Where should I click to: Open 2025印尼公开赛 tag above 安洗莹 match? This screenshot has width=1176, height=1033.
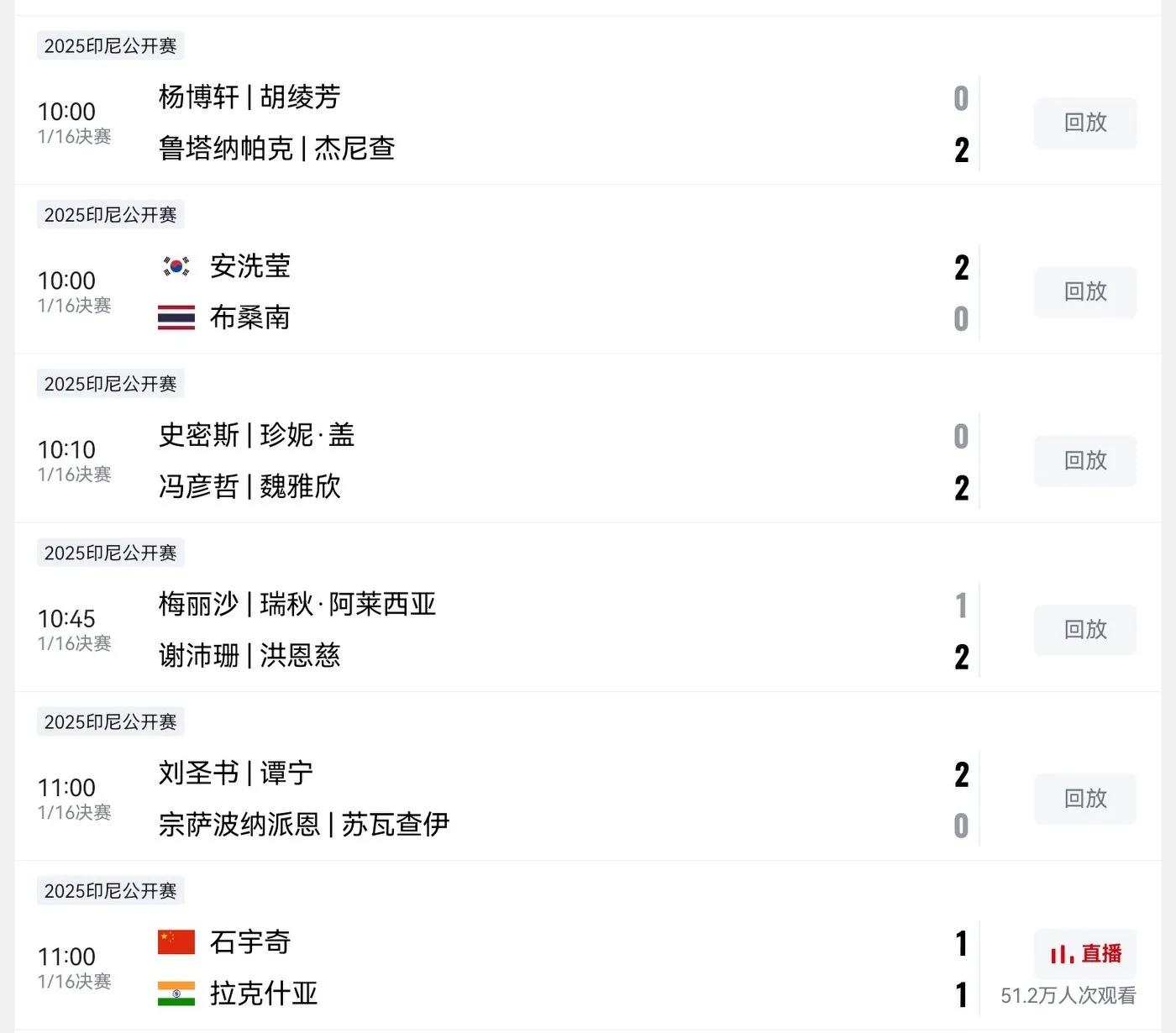(x=111, y=215)
